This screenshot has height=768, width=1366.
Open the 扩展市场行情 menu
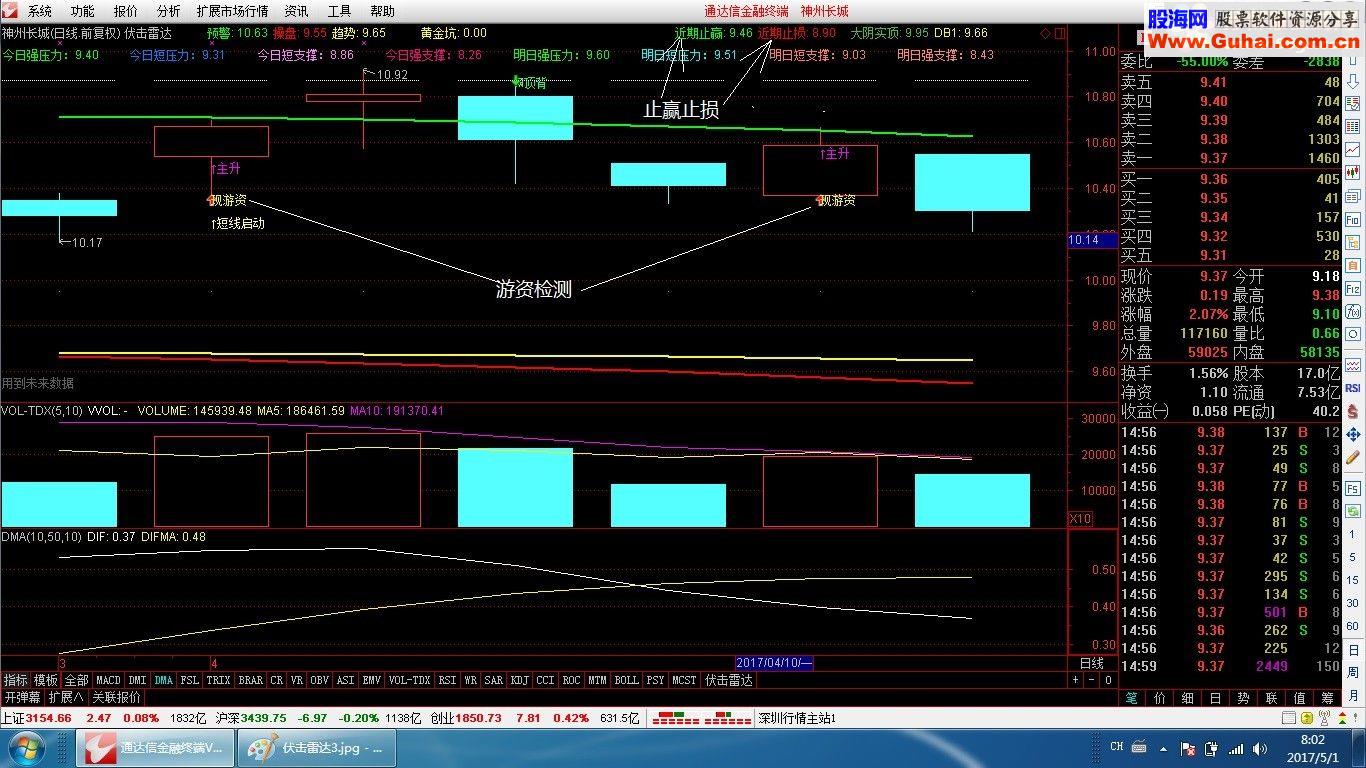[232, 11]
